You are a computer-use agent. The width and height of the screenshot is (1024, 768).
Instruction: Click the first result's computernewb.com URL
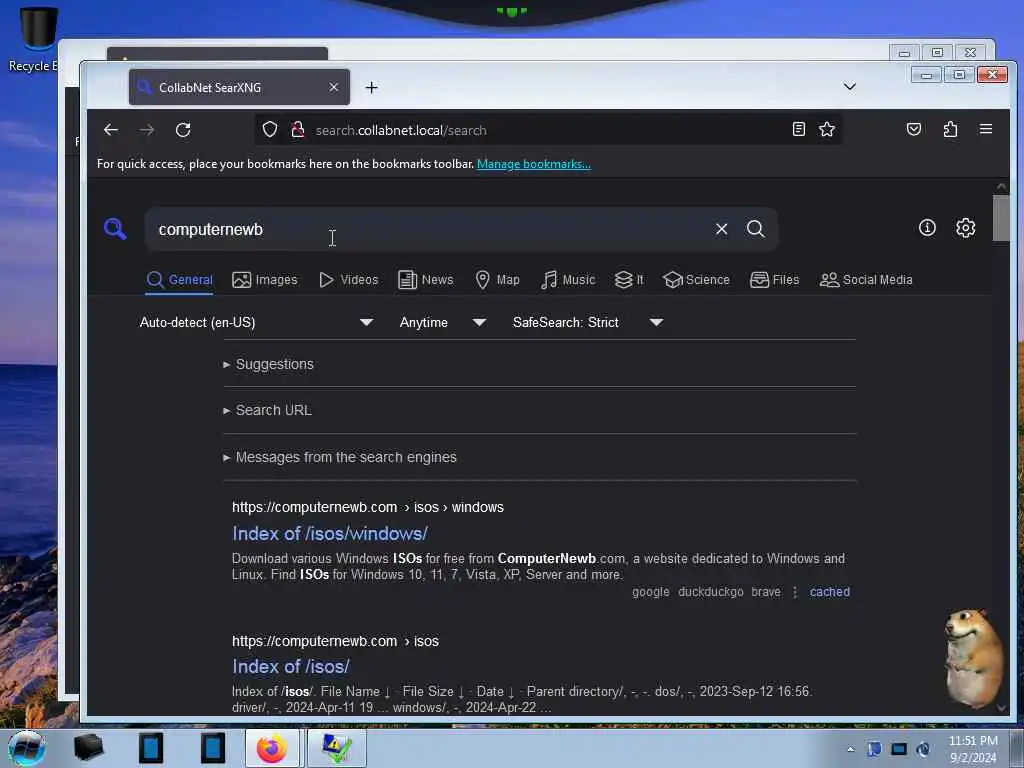(368, 507)
